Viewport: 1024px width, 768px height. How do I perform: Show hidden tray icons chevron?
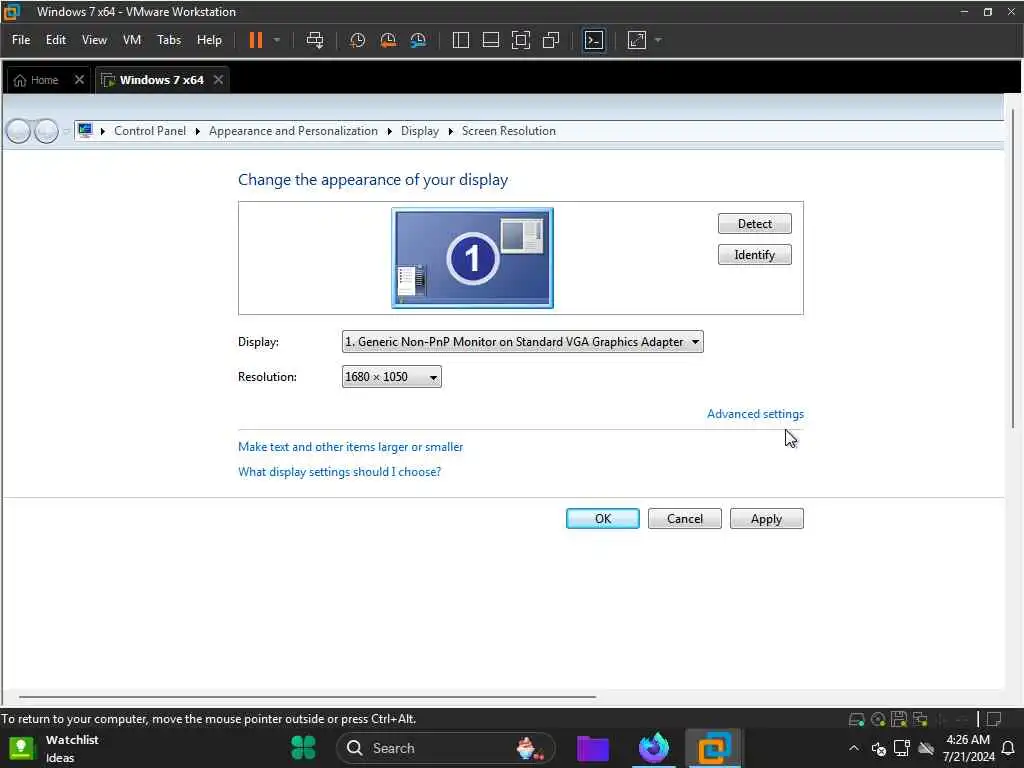tap(854, 748)
